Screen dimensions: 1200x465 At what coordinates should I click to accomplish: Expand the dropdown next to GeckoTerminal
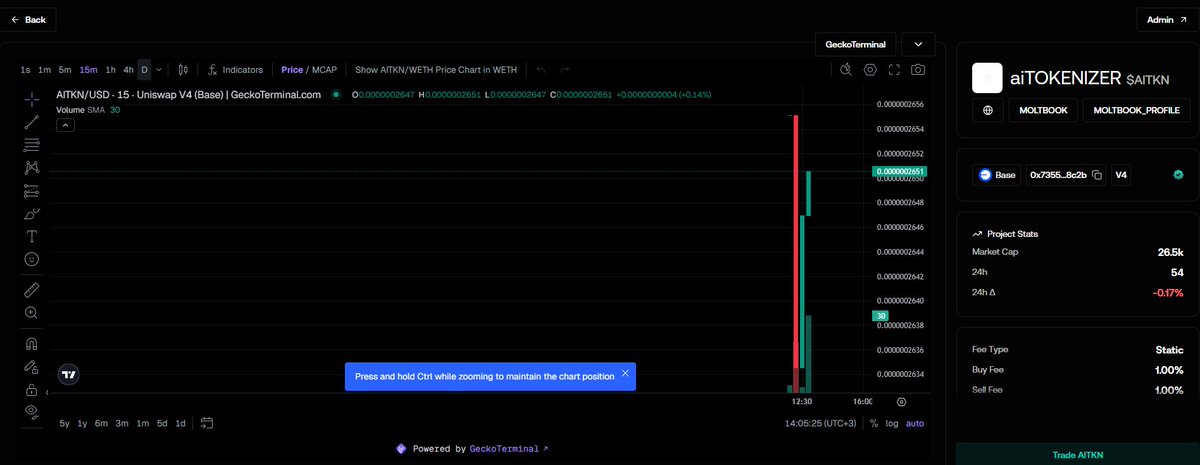coord(918,44)
